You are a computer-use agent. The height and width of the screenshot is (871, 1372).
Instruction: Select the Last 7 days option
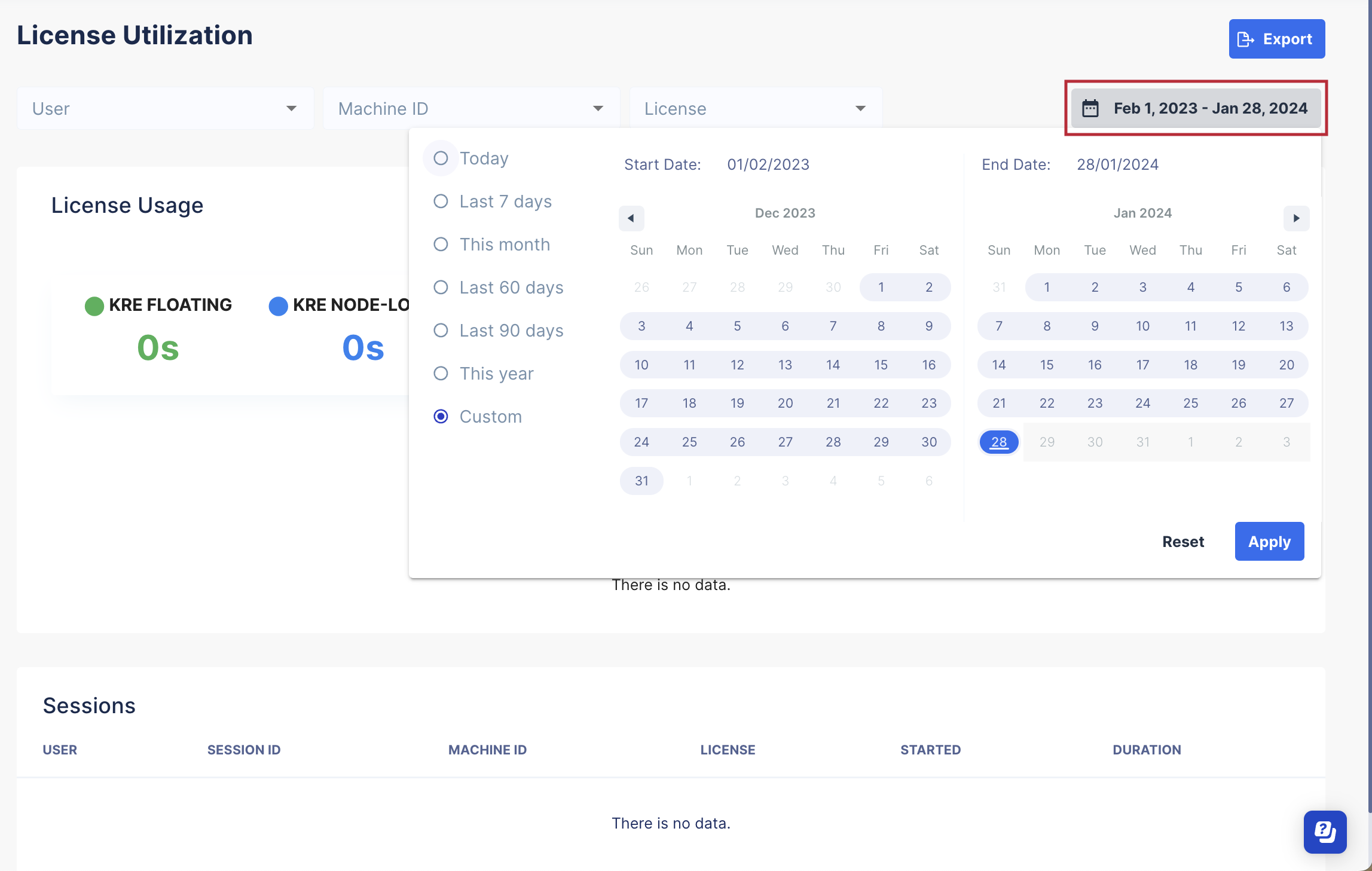(441, 201)
